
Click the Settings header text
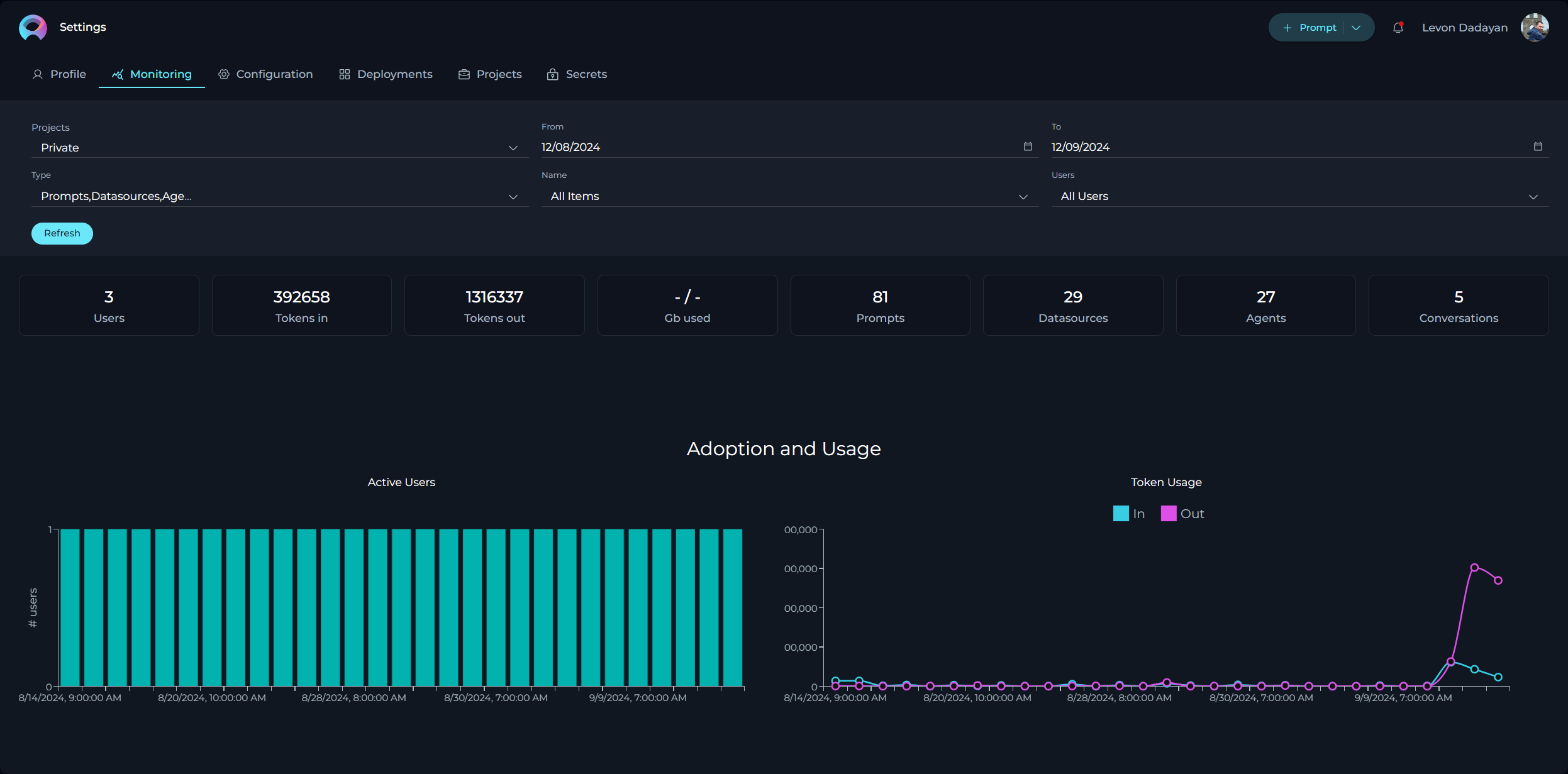pyautogui.click(x=83, y=27)
